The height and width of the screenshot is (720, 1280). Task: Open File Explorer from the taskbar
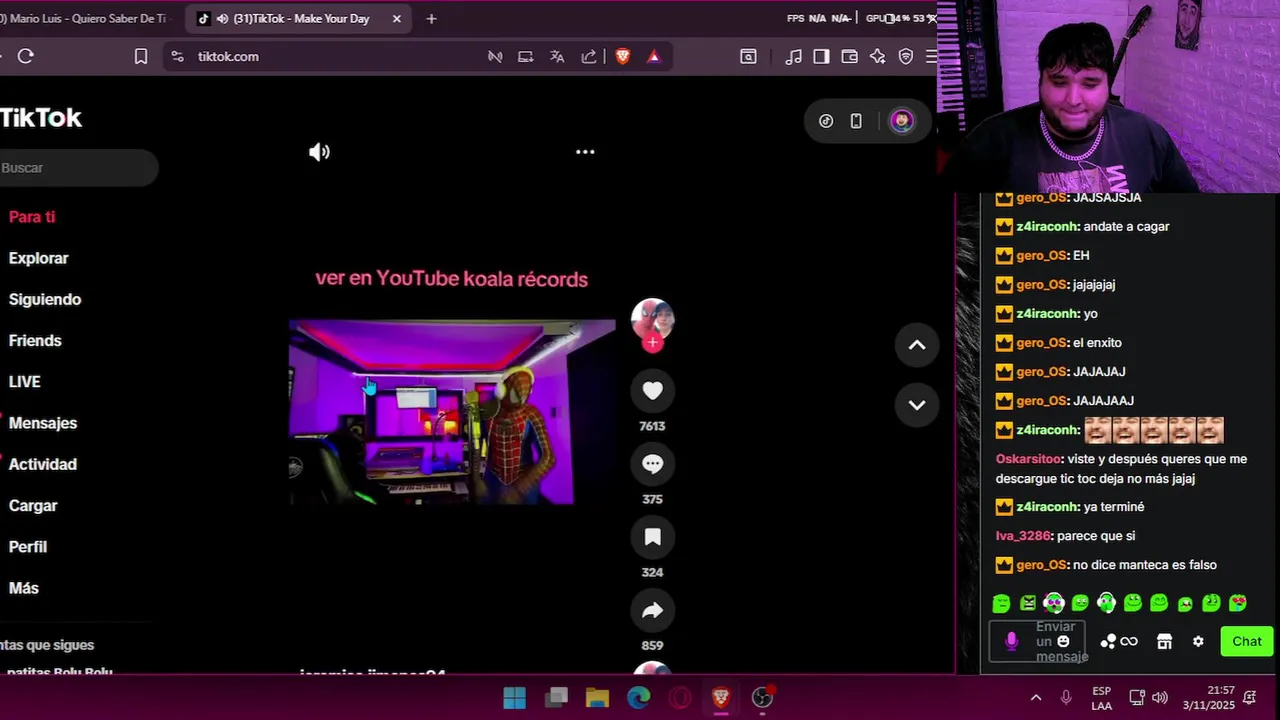coord(597,698)
